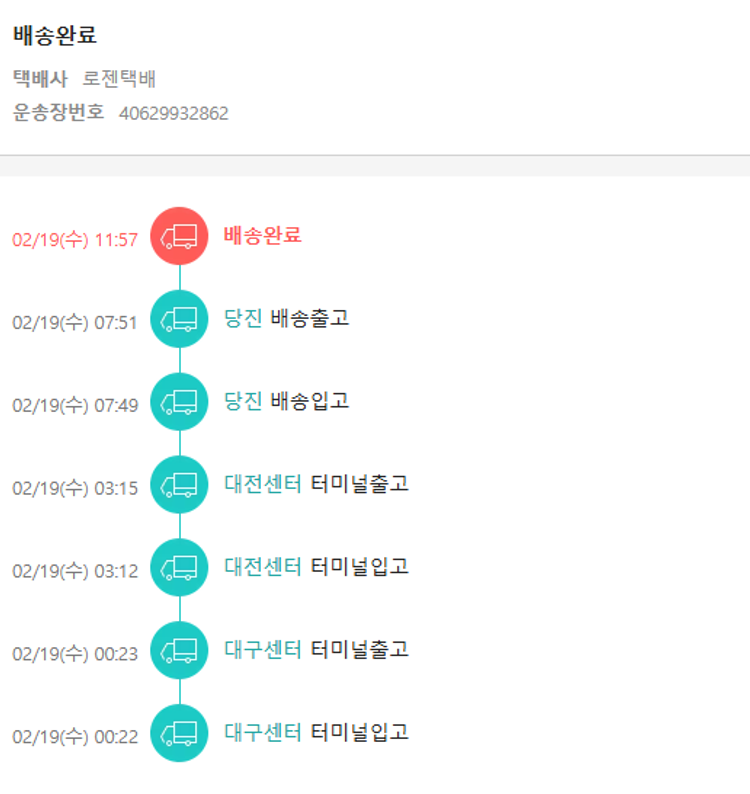750x794 pixels.
Task: Click the 당진 배송출고 truck icon
Action: 179,319
